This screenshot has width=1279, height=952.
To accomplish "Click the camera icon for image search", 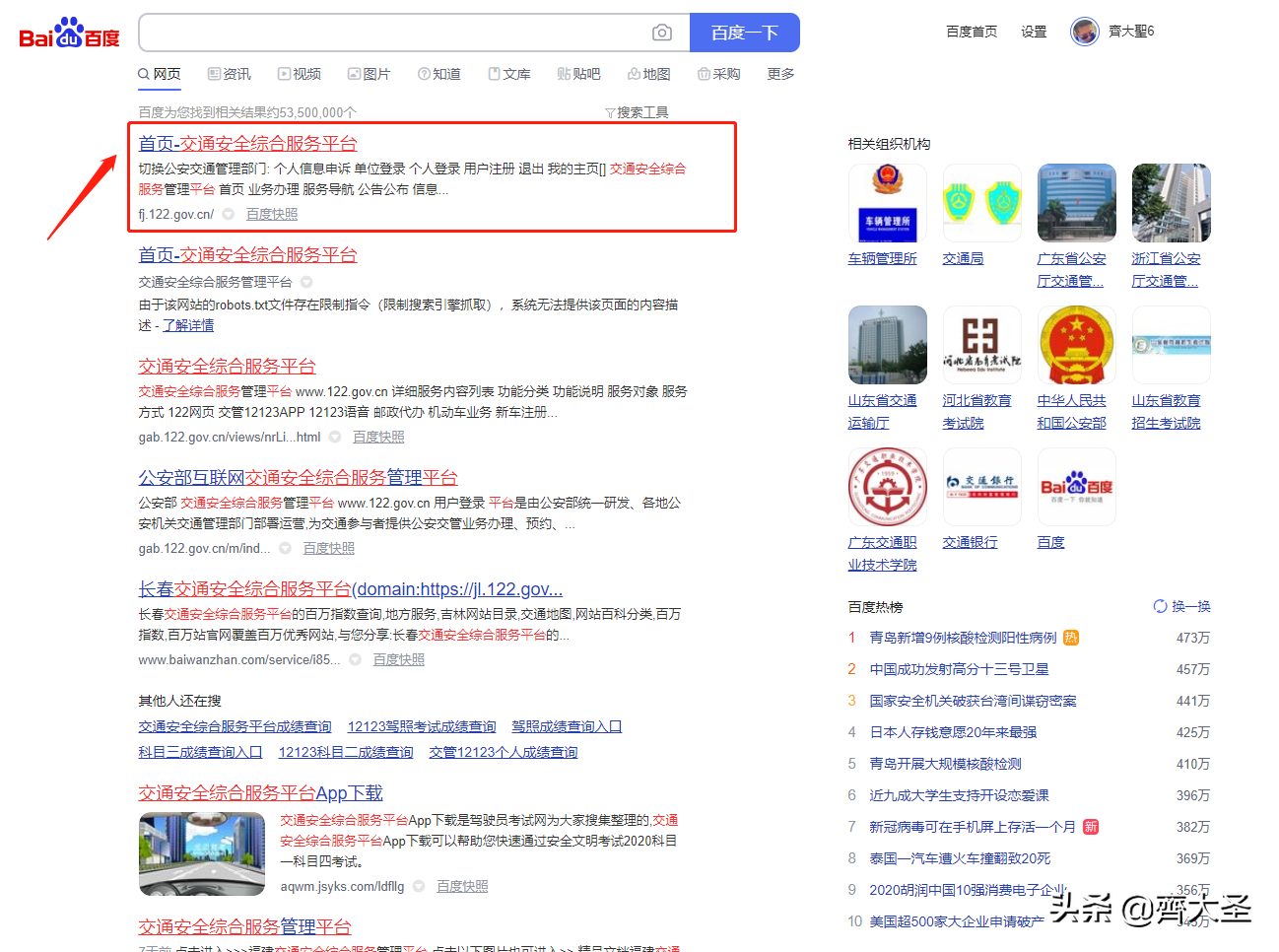I will point(662,33).
